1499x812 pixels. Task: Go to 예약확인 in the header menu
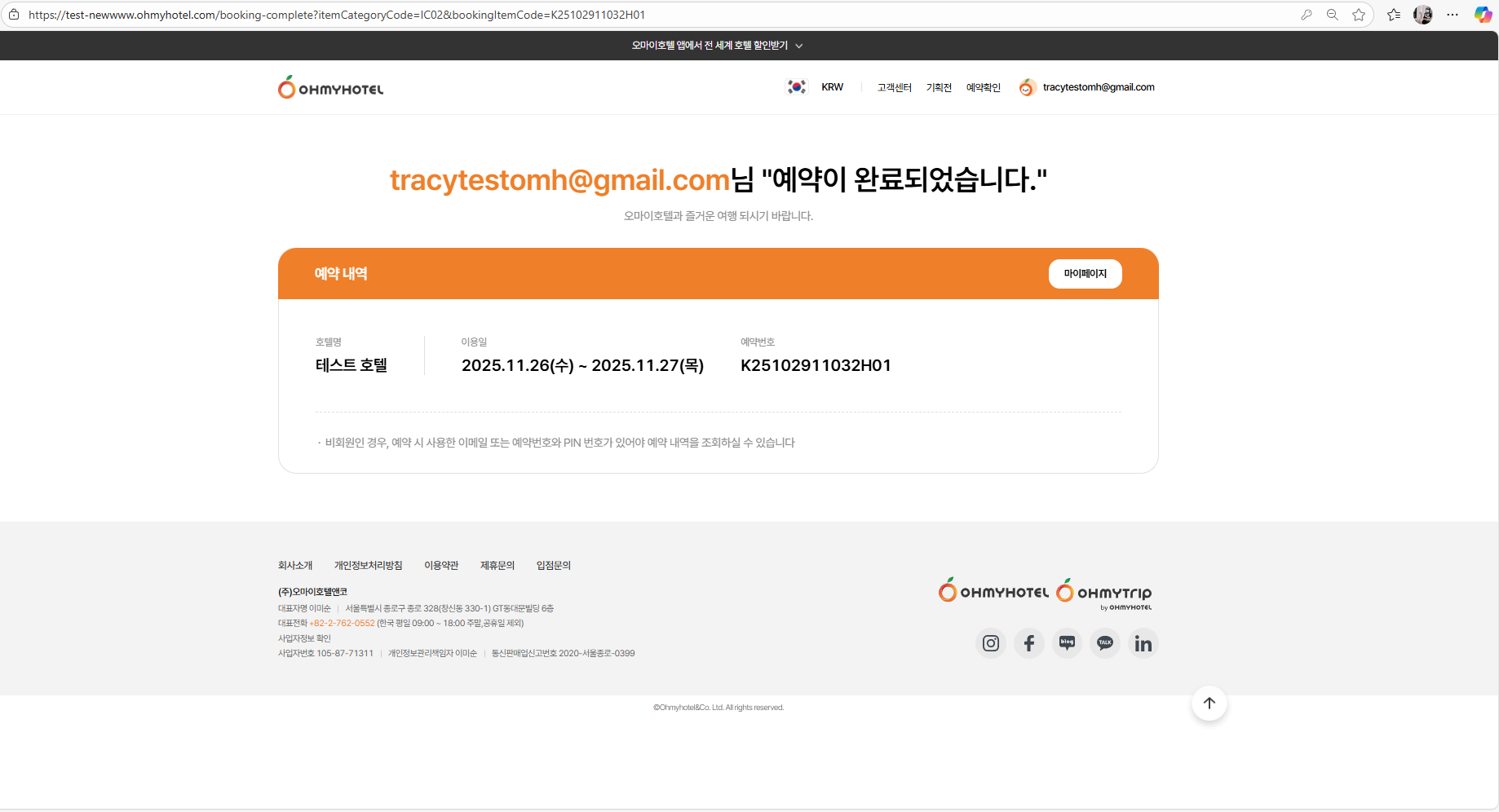[984, 87]
